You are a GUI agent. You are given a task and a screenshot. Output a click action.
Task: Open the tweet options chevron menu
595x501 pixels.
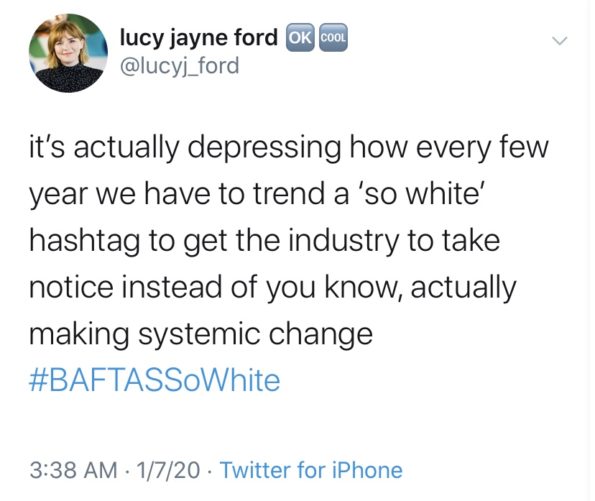(x=559, y=40)
